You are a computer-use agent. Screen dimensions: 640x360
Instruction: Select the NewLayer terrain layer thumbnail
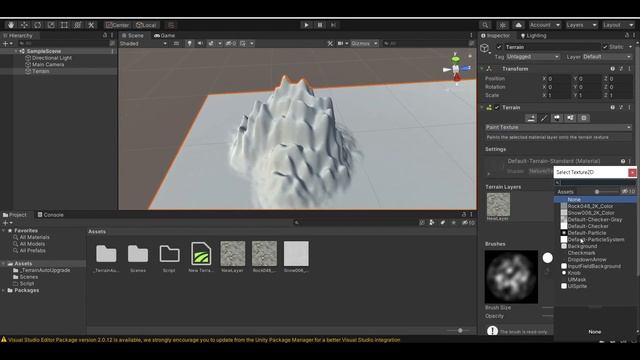(x=498, y=204)
